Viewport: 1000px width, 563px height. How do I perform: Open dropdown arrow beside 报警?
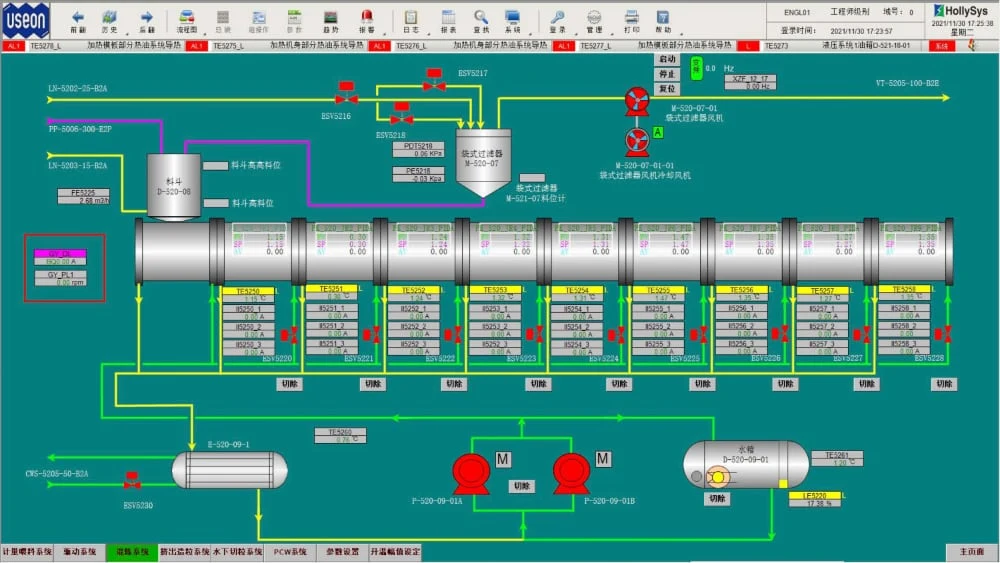coord(385,33)
